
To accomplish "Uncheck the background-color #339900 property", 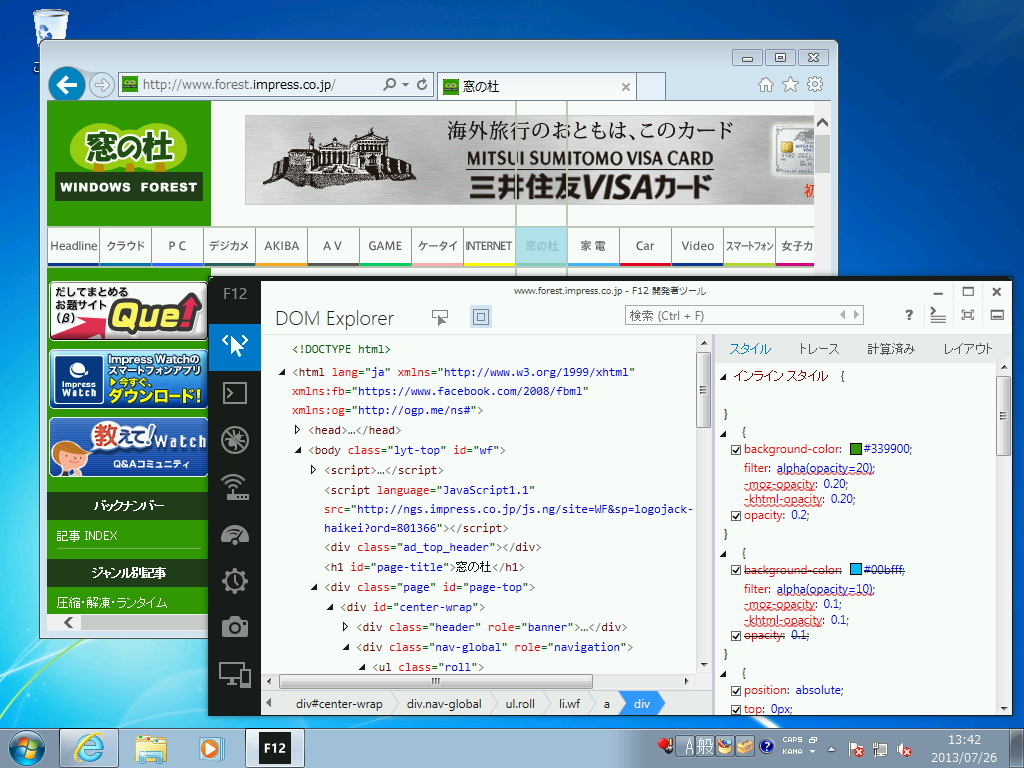I will coord(736,450).
